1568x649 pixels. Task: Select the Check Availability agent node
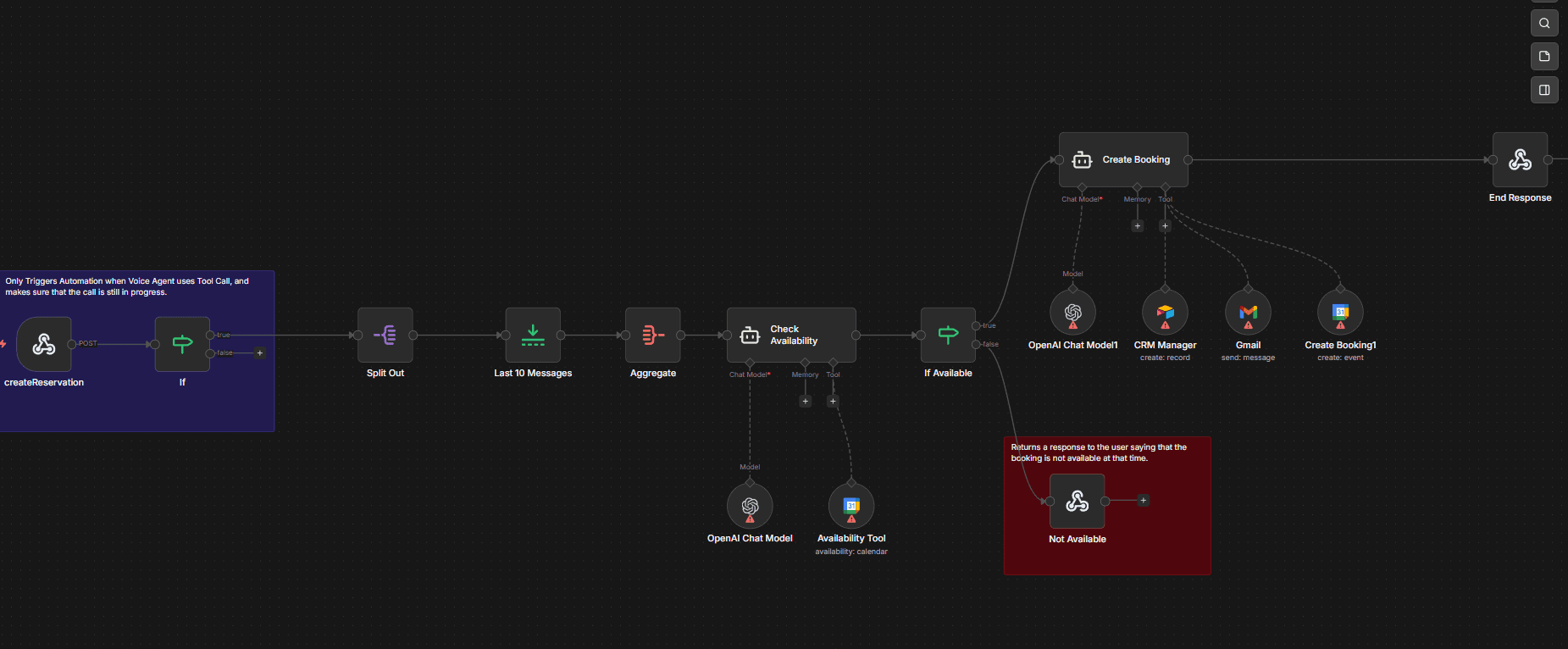[791, 335]
